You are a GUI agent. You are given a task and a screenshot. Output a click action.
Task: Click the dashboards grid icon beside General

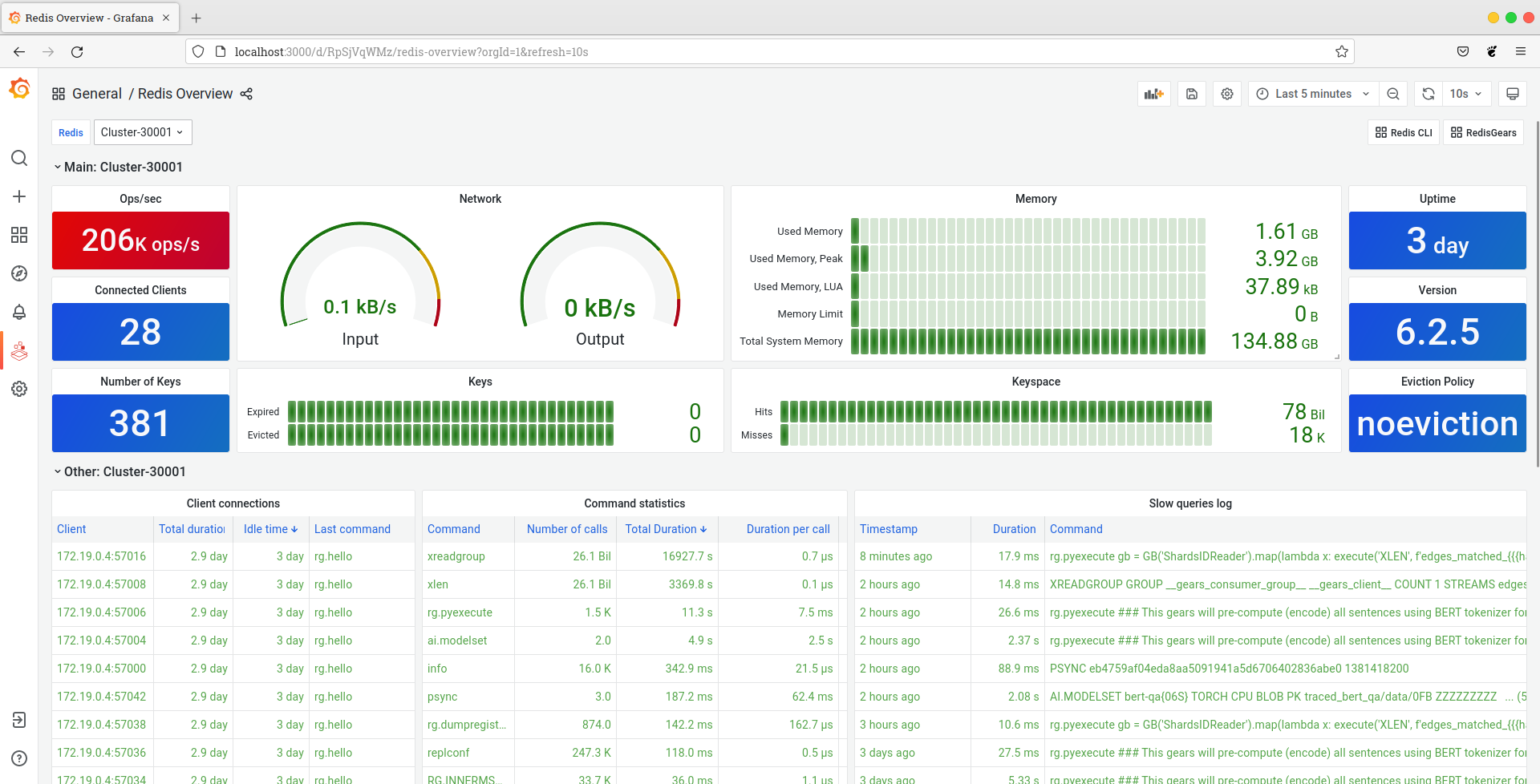[x=59, y=94]
